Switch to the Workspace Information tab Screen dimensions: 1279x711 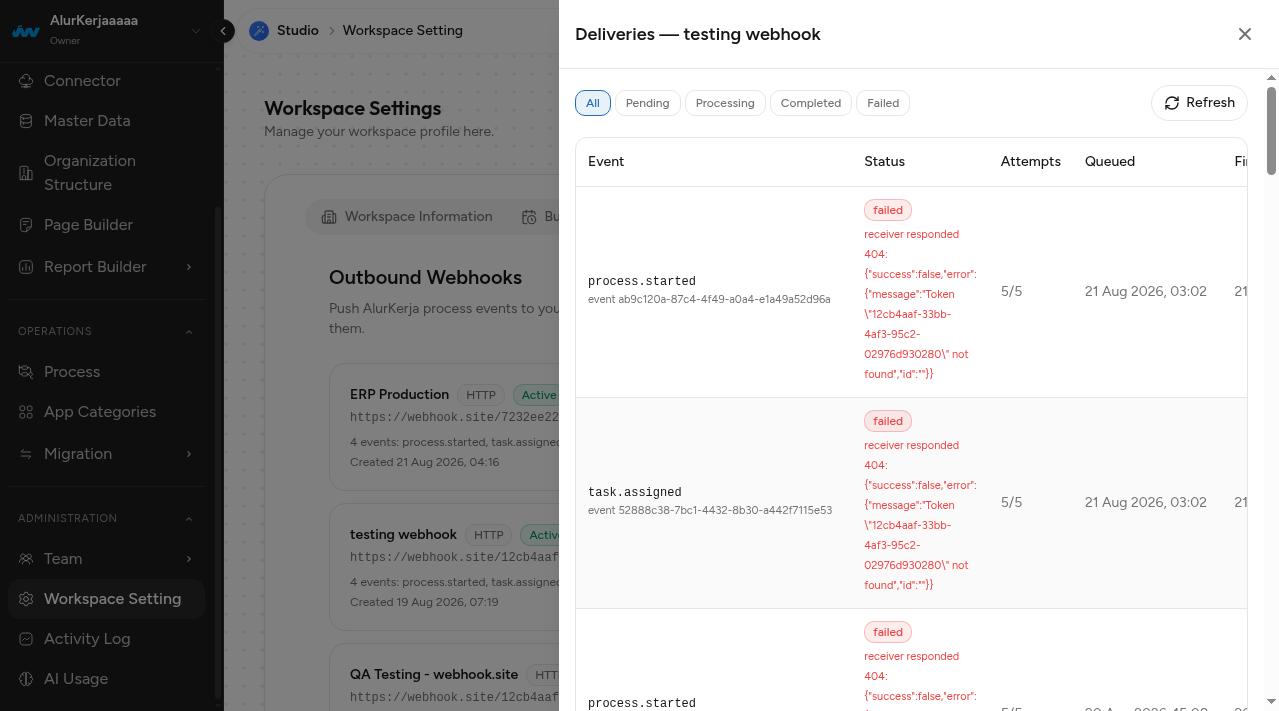[x=407, y=217]
